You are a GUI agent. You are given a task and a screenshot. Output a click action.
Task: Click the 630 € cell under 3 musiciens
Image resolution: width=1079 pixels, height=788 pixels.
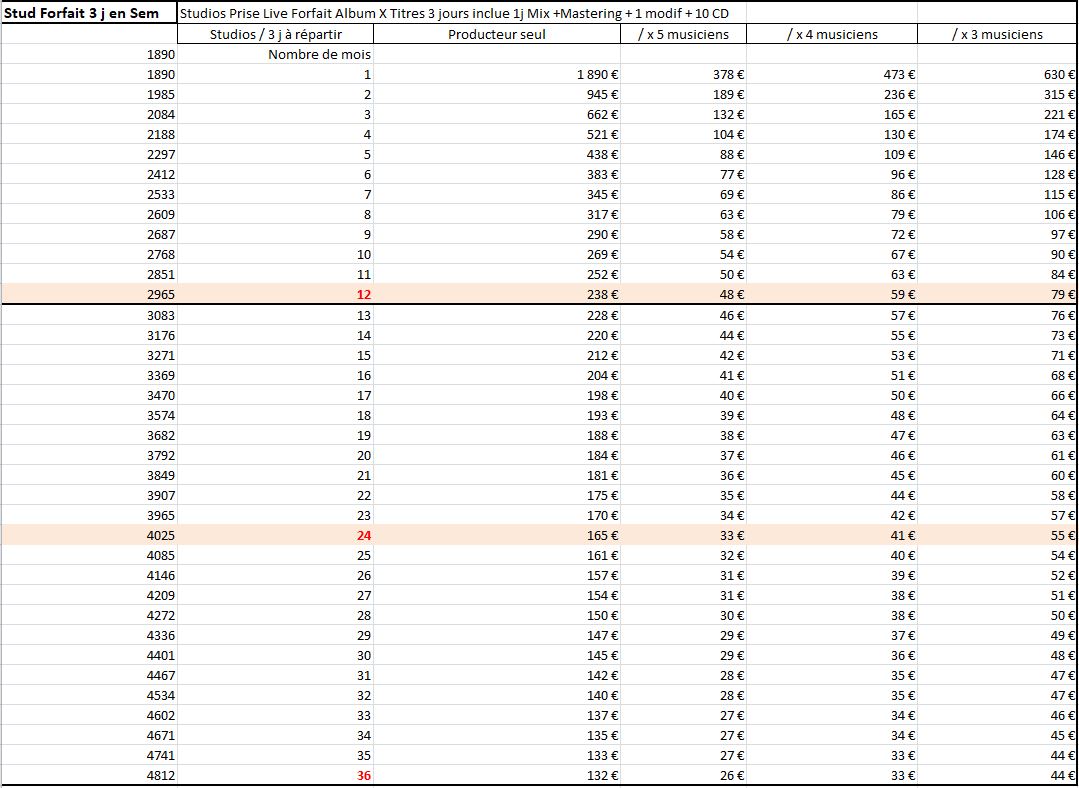coord(1059,74)
